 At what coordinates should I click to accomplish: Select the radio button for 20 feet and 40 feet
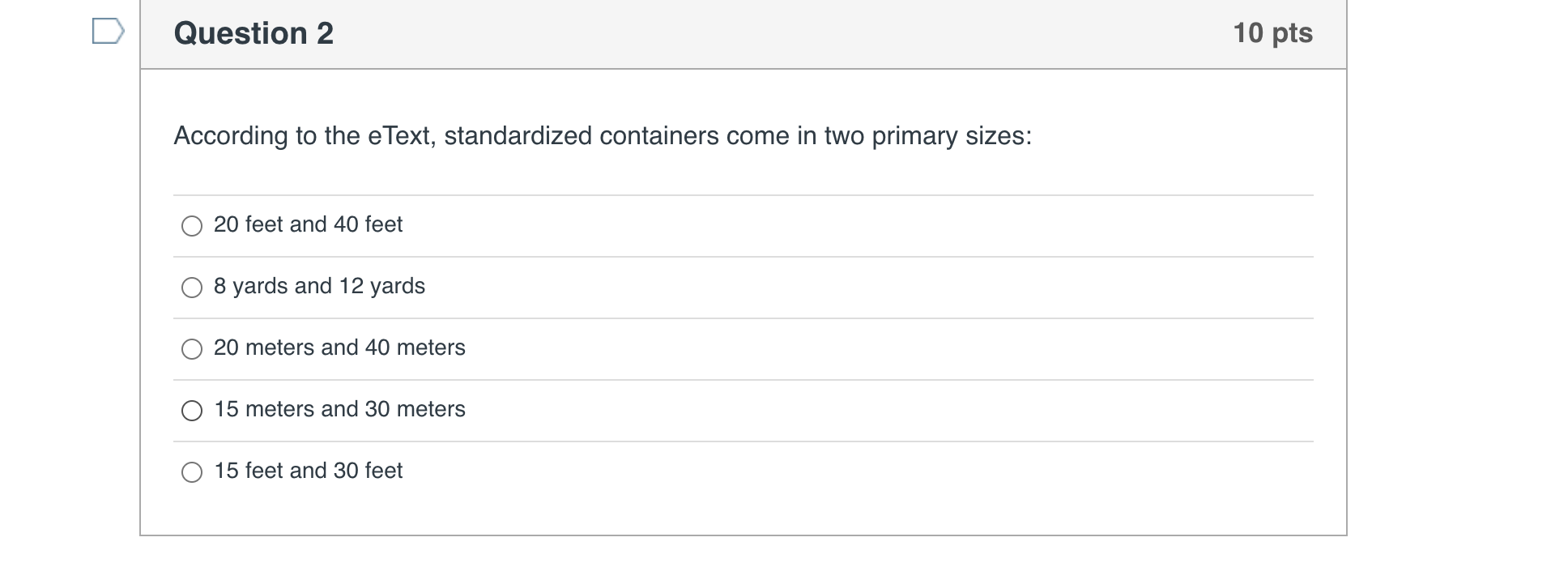pos(192,226)
